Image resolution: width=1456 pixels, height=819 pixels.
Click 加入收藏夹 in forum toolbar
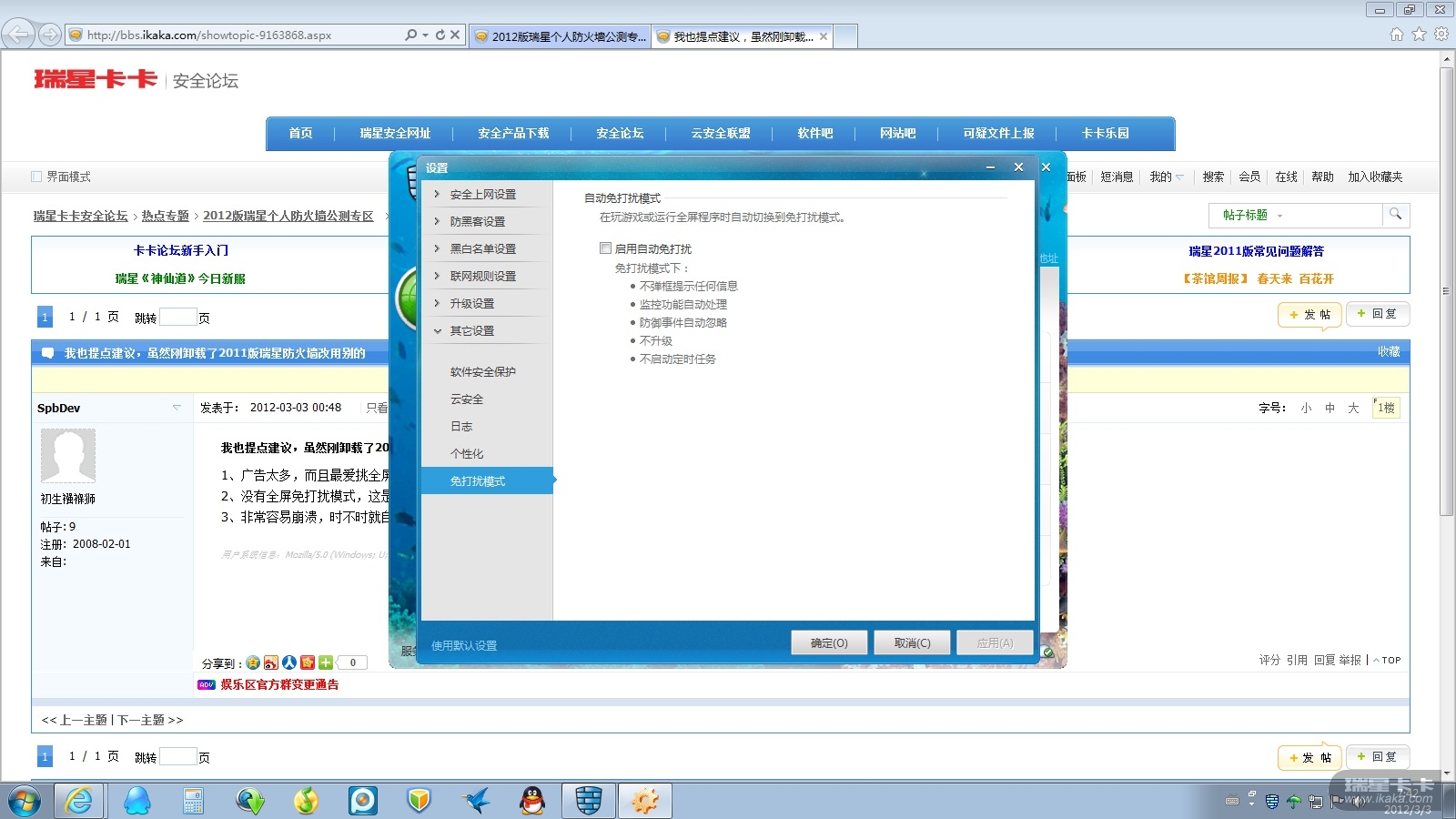click(1375, 177)
